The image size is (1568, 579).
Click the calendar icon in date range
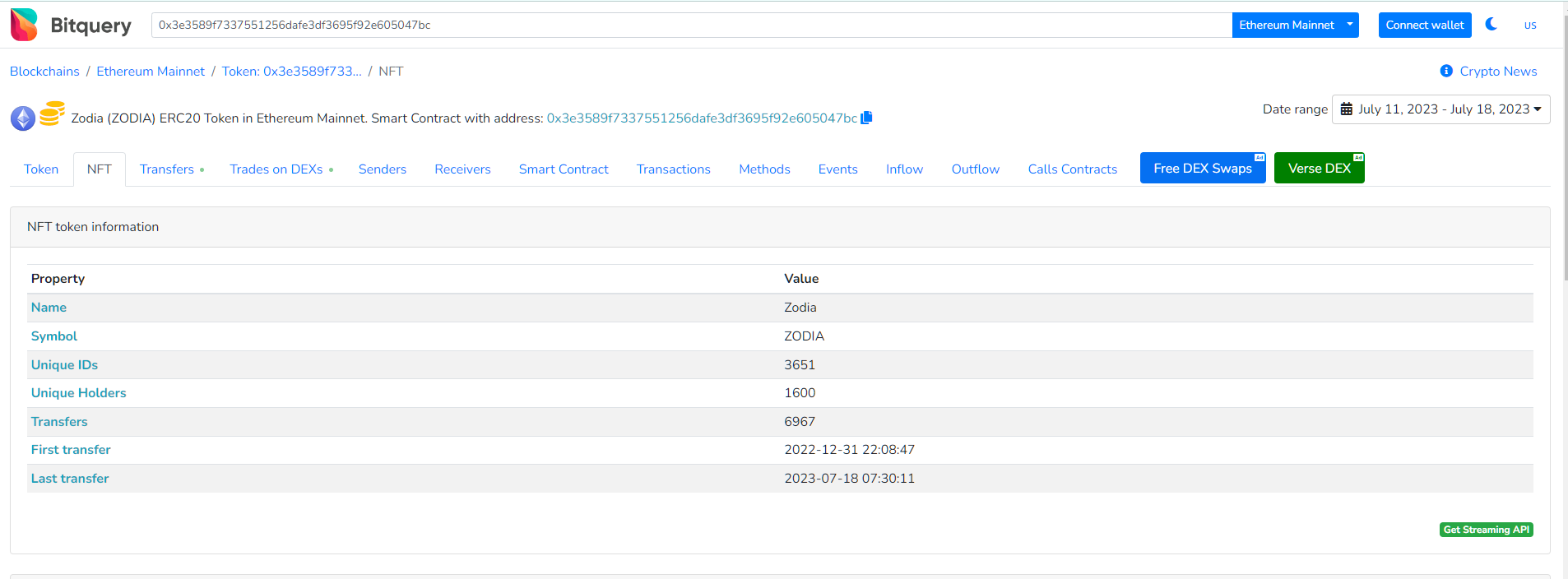click(1347, 109)
